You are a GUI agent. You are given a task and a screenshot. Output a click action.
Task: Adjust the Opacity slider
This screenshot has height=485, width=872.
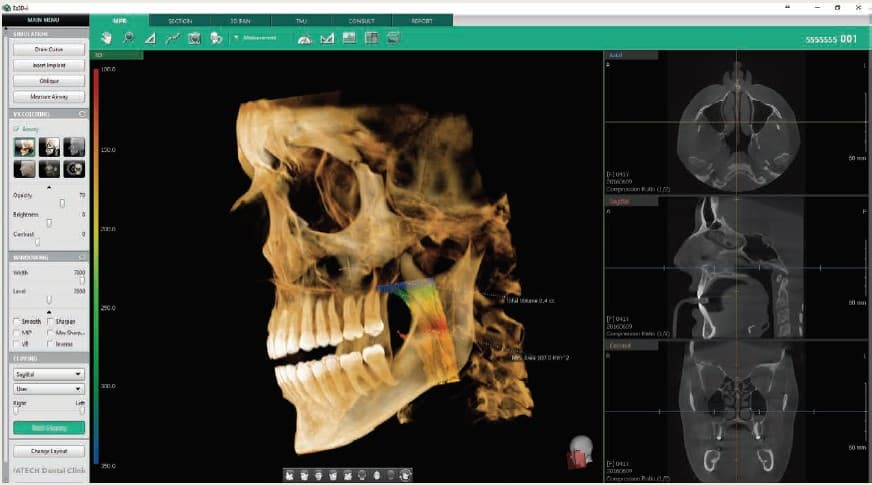tap(62, 203)
